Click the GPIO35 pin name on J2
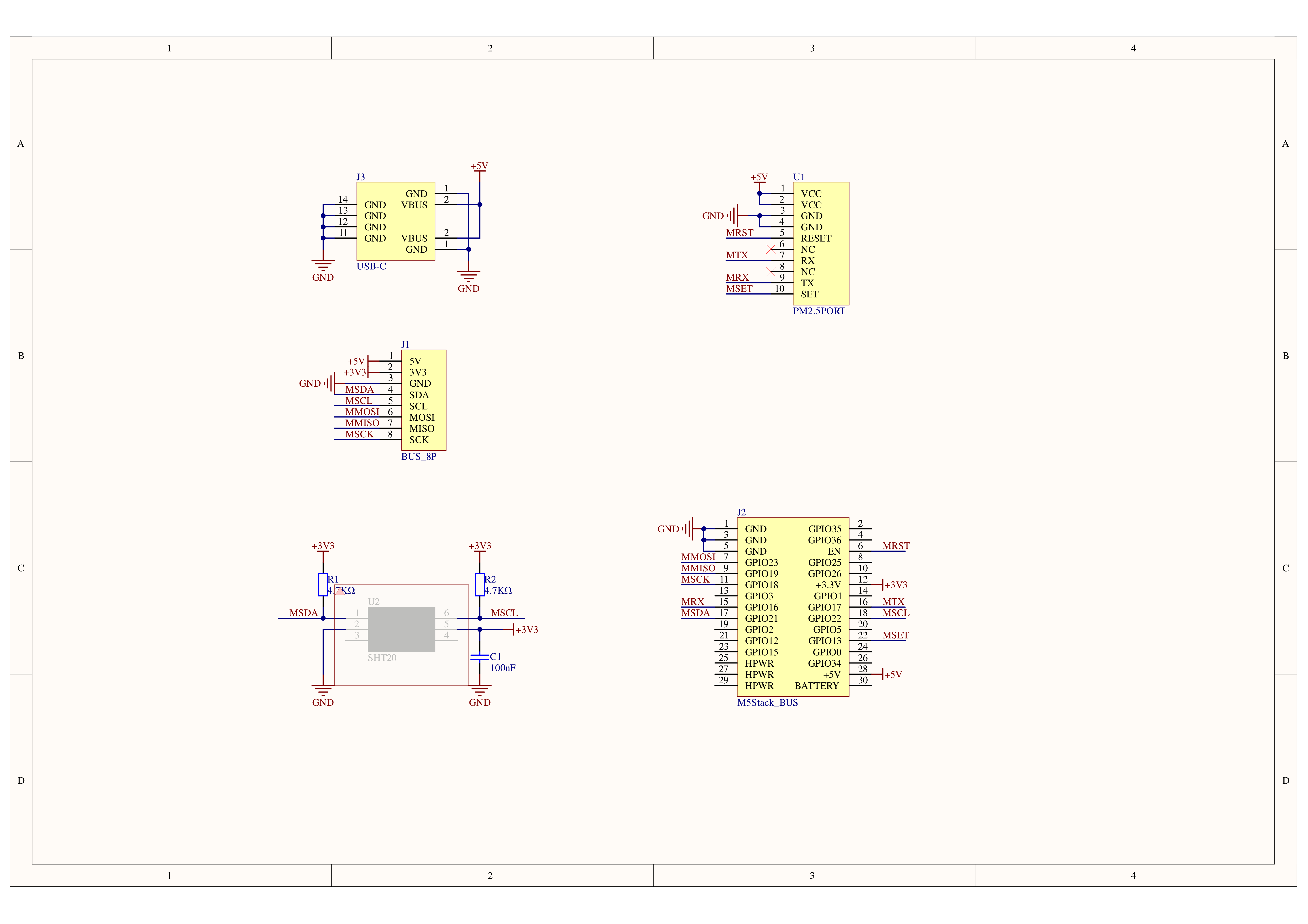Viewport: 1308px width, 924px height. point(824,529)
